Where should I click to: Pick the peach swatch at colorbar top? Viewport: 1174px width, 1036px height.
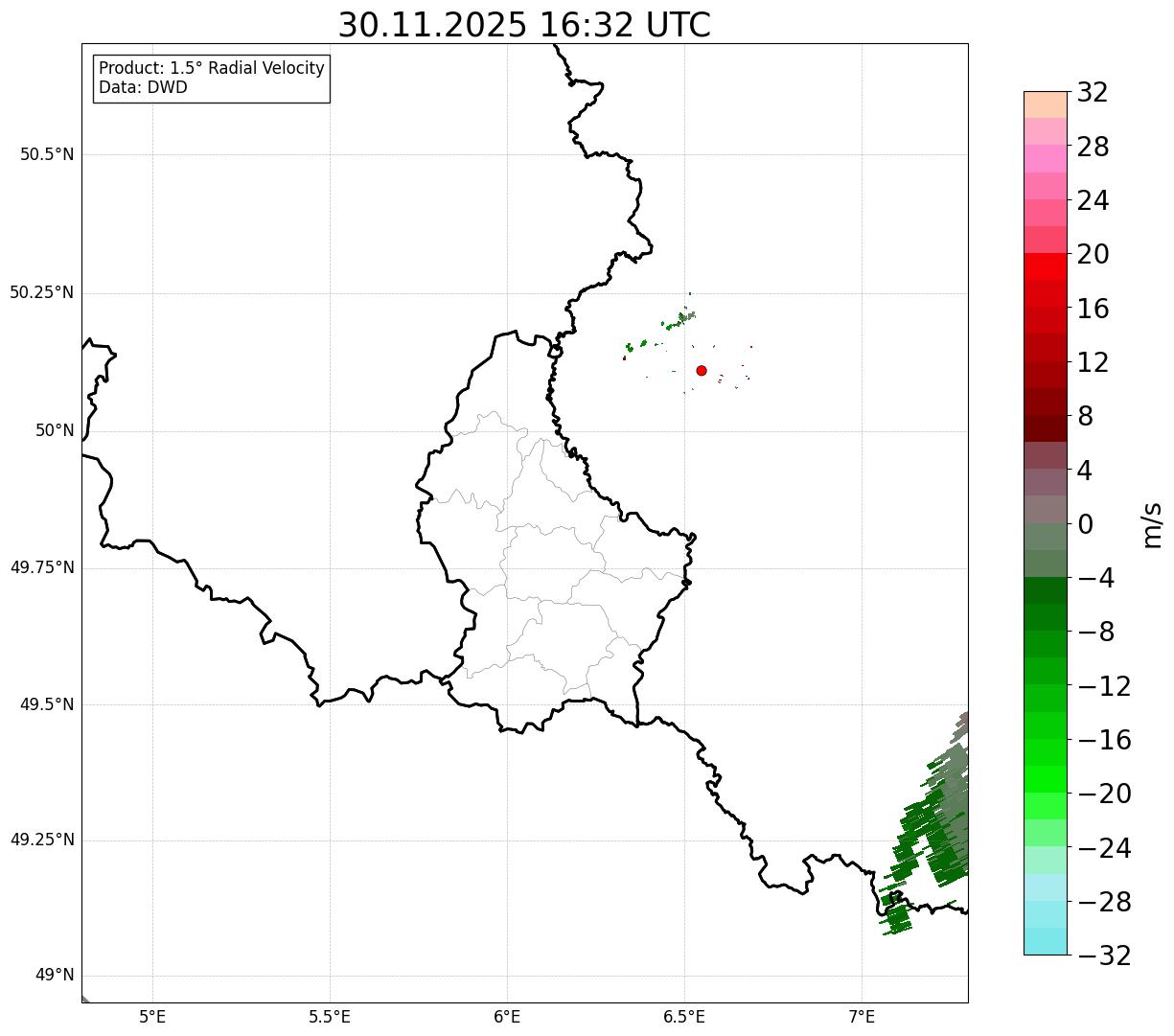pyautogui.click(x=1045, y=104)
